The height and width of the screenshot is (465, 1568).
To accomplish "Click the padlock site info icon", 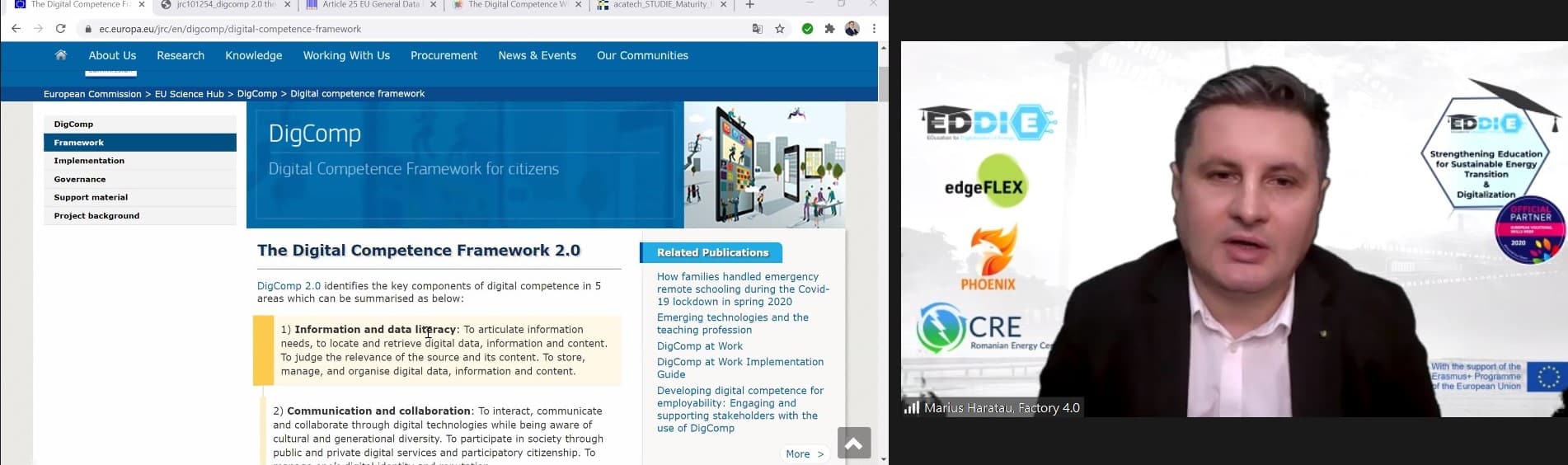I will [x=88, y=29].
